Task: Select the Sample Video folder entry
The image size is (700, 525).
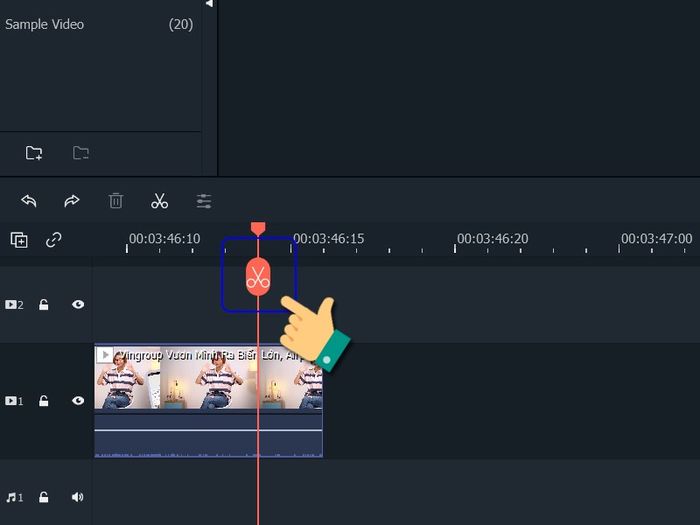Action: (x=99, y=24)
